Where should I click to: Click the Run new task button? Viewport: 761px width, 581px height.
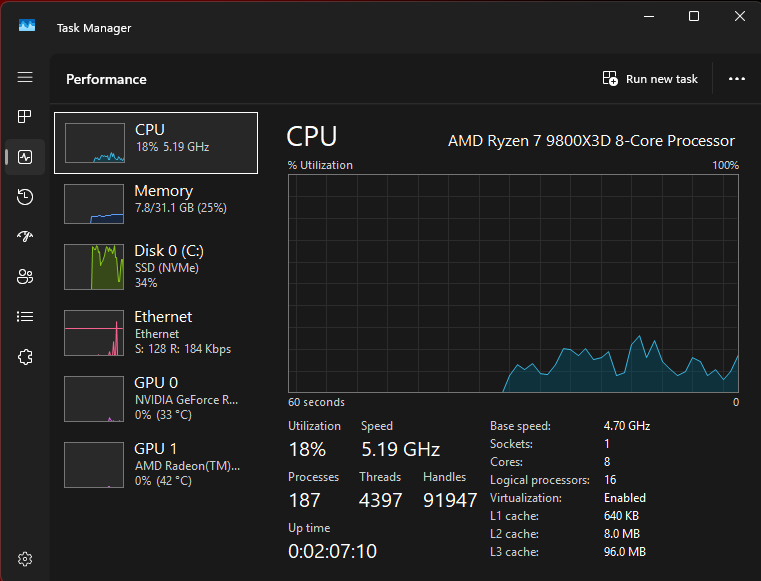[650, 79]
